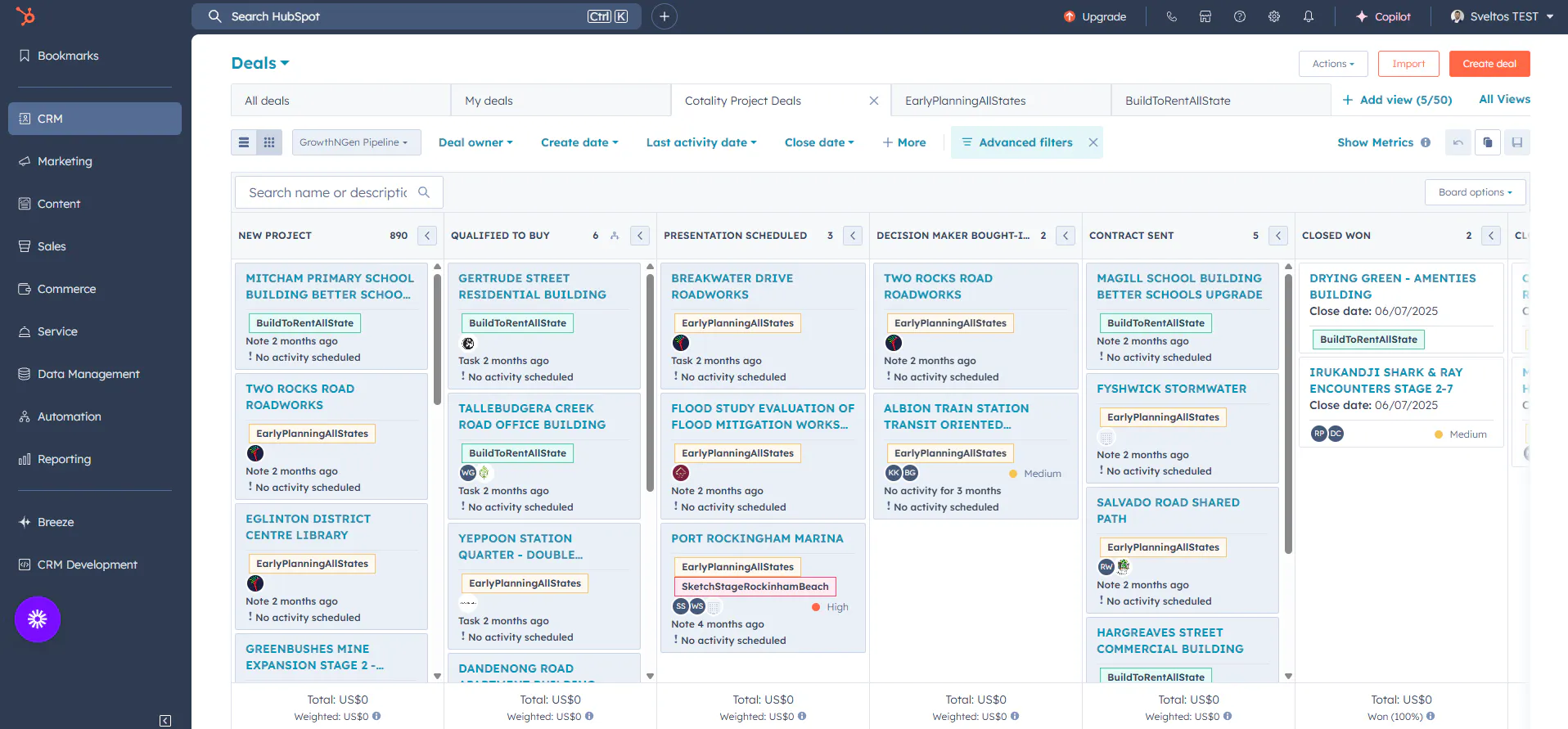The image size is (1568, 729).
Task: Clear the Advanced filters with X
Action: click(x=1093, y=142)
